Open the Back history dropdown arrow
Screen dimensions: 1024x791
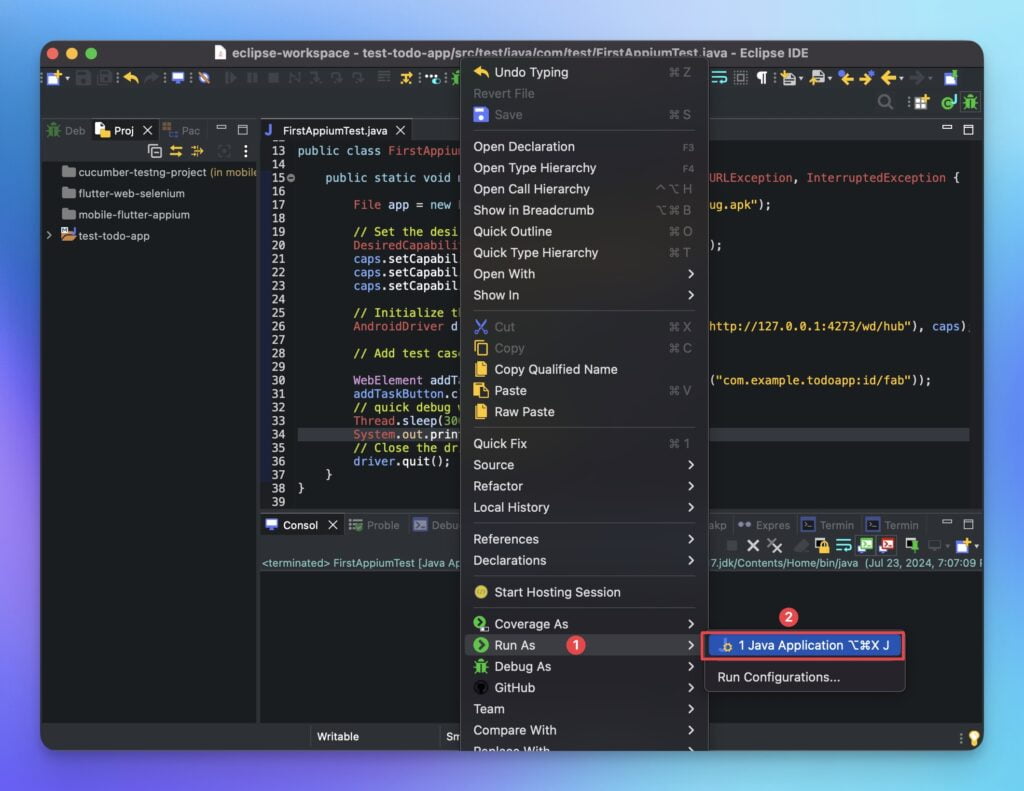click(901, 79)
